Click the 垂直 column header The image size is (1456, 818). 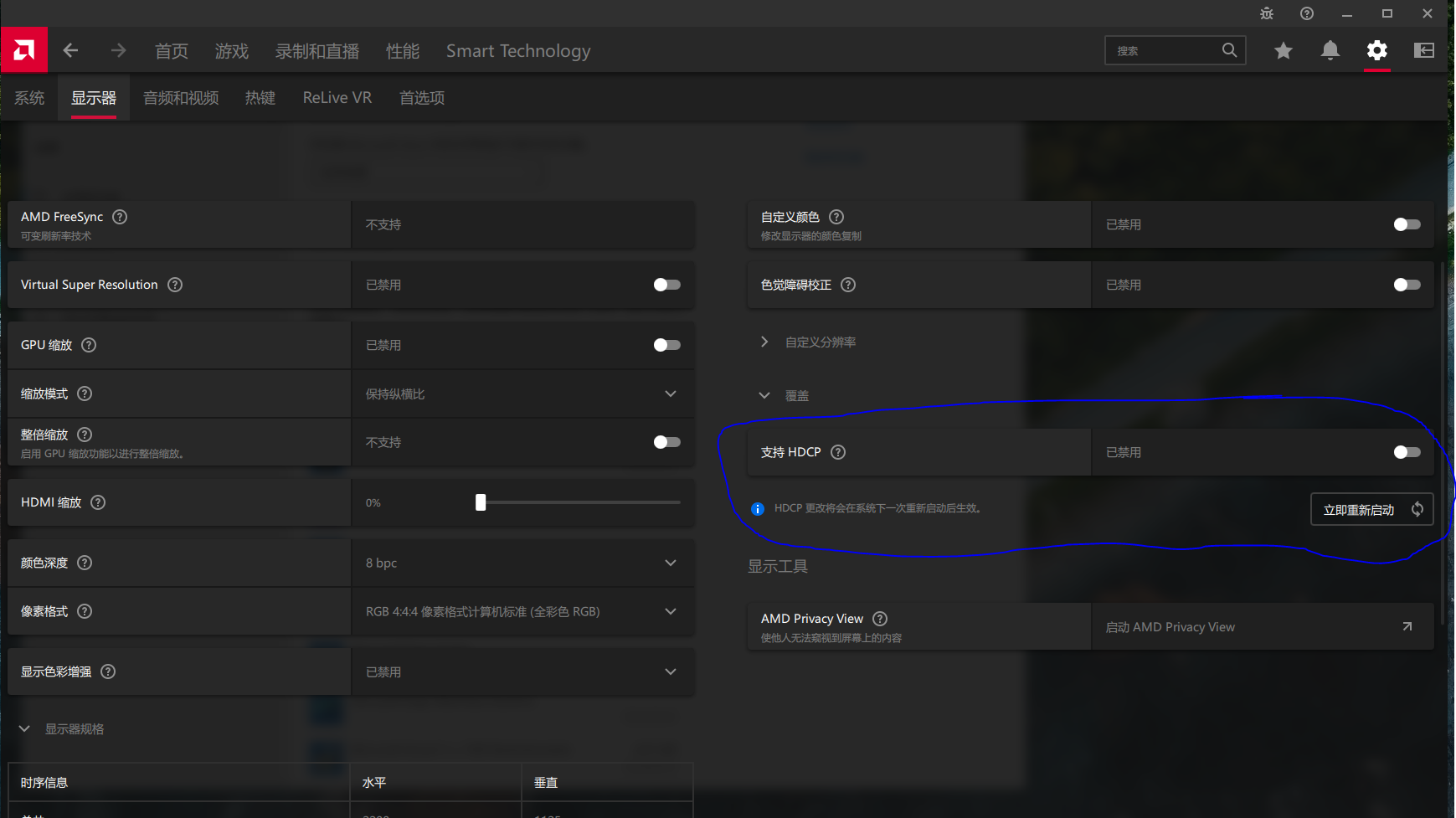click(x=546, y=783)
